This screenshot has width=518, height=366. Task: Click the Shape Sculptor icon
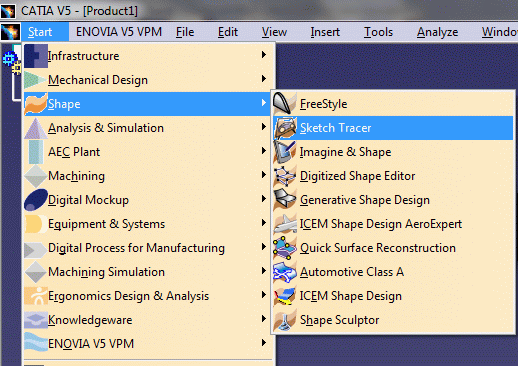[x=285, y=320]
